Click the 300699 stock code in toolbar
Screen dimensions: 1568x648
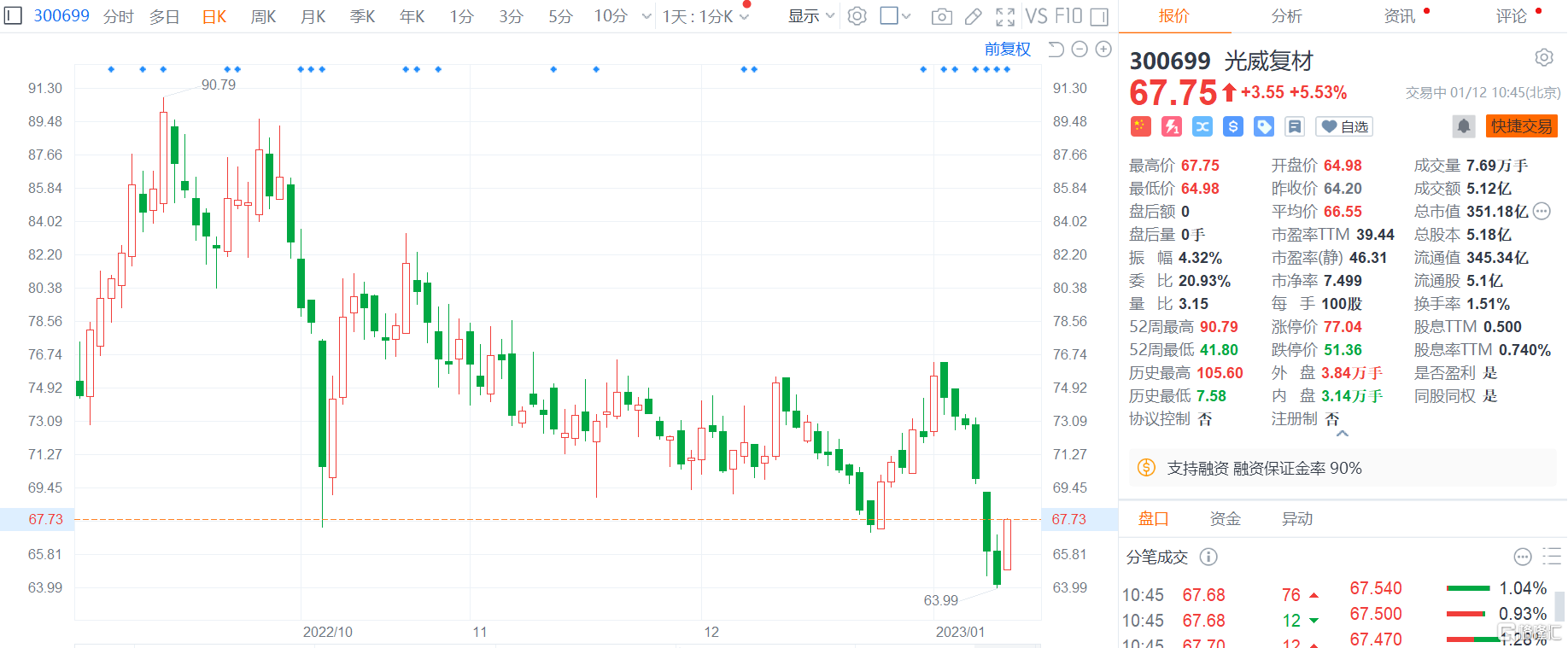coord(61,16)
